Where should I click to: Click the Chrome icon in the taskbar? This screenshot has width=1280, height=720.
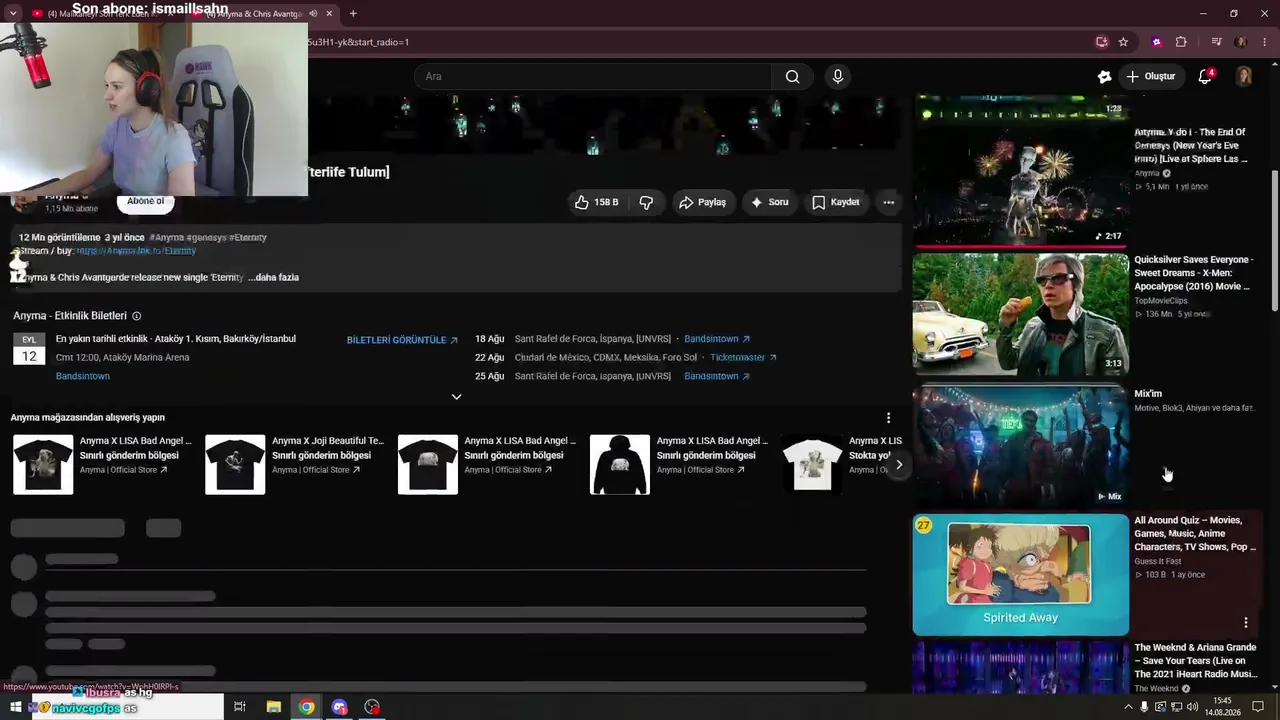[x=306, y=707]
